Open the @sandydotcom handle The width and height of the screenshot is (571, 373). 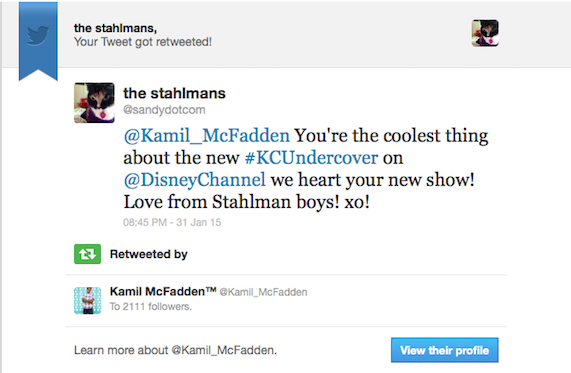[x=164, y=110]
